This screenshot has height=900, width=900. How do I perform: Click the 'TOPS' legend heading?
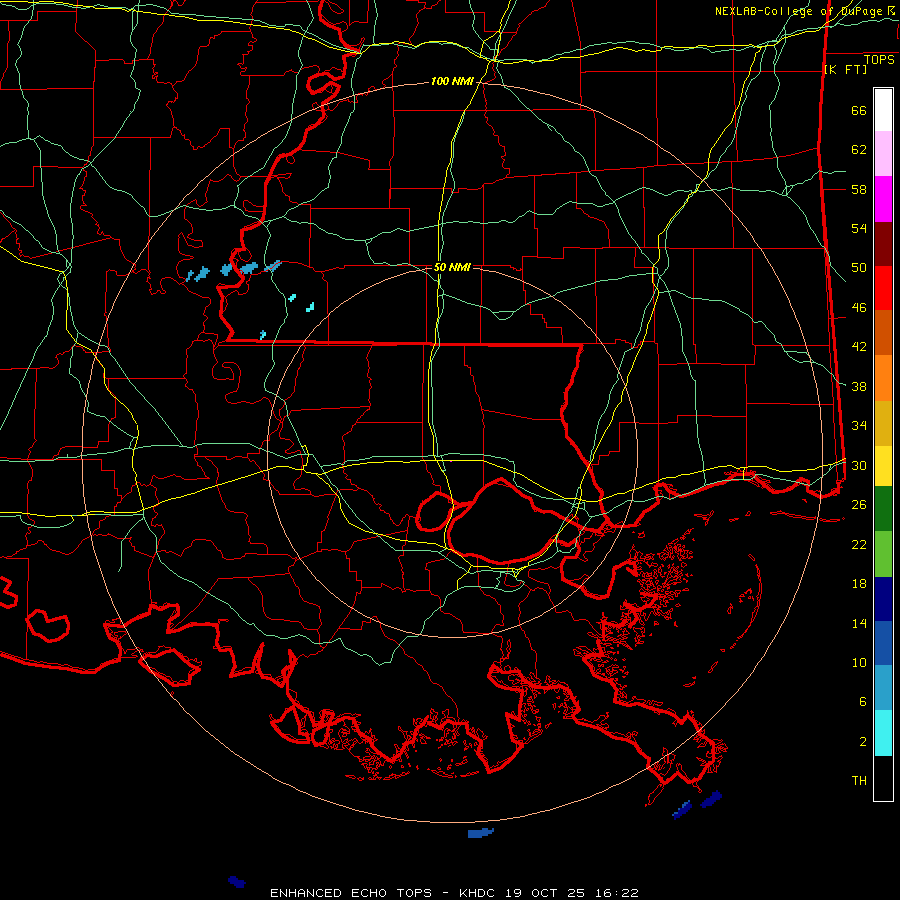[x=879, y=60]
